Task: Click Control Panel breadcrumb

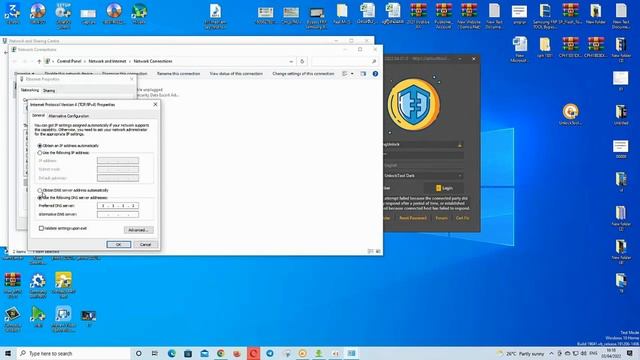Action: tap(69, 61)
